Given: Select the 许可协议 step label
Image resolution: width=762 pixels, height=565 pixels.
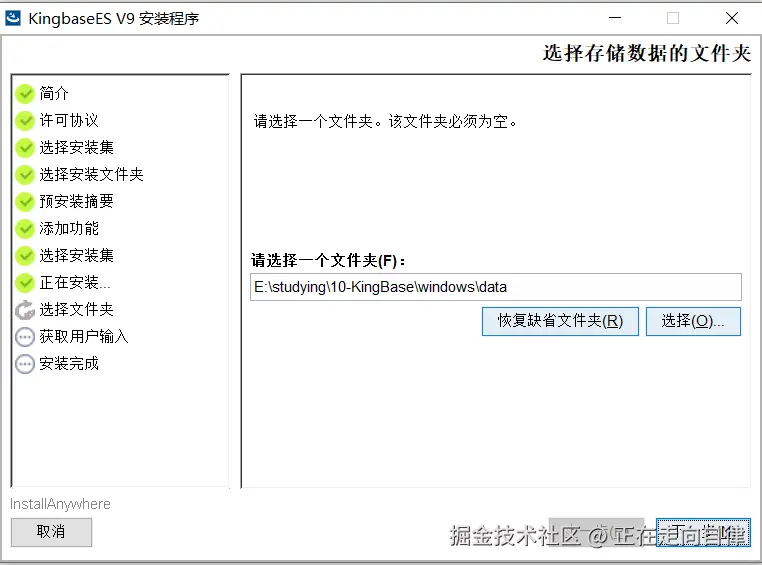Looking at the screenshot, I should point(69,120).
